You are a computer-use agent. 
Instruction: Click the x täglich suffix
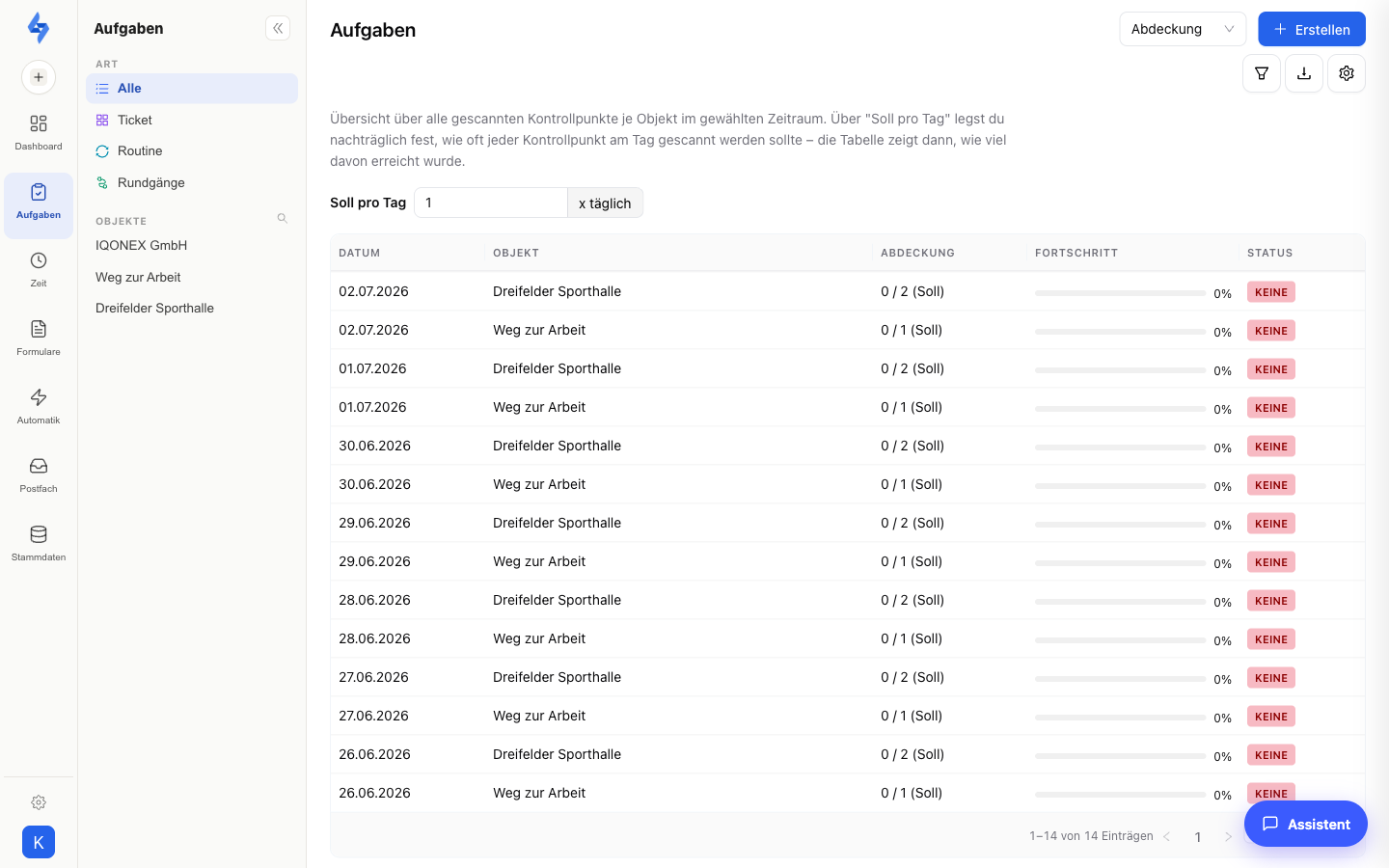coord(605,203)
